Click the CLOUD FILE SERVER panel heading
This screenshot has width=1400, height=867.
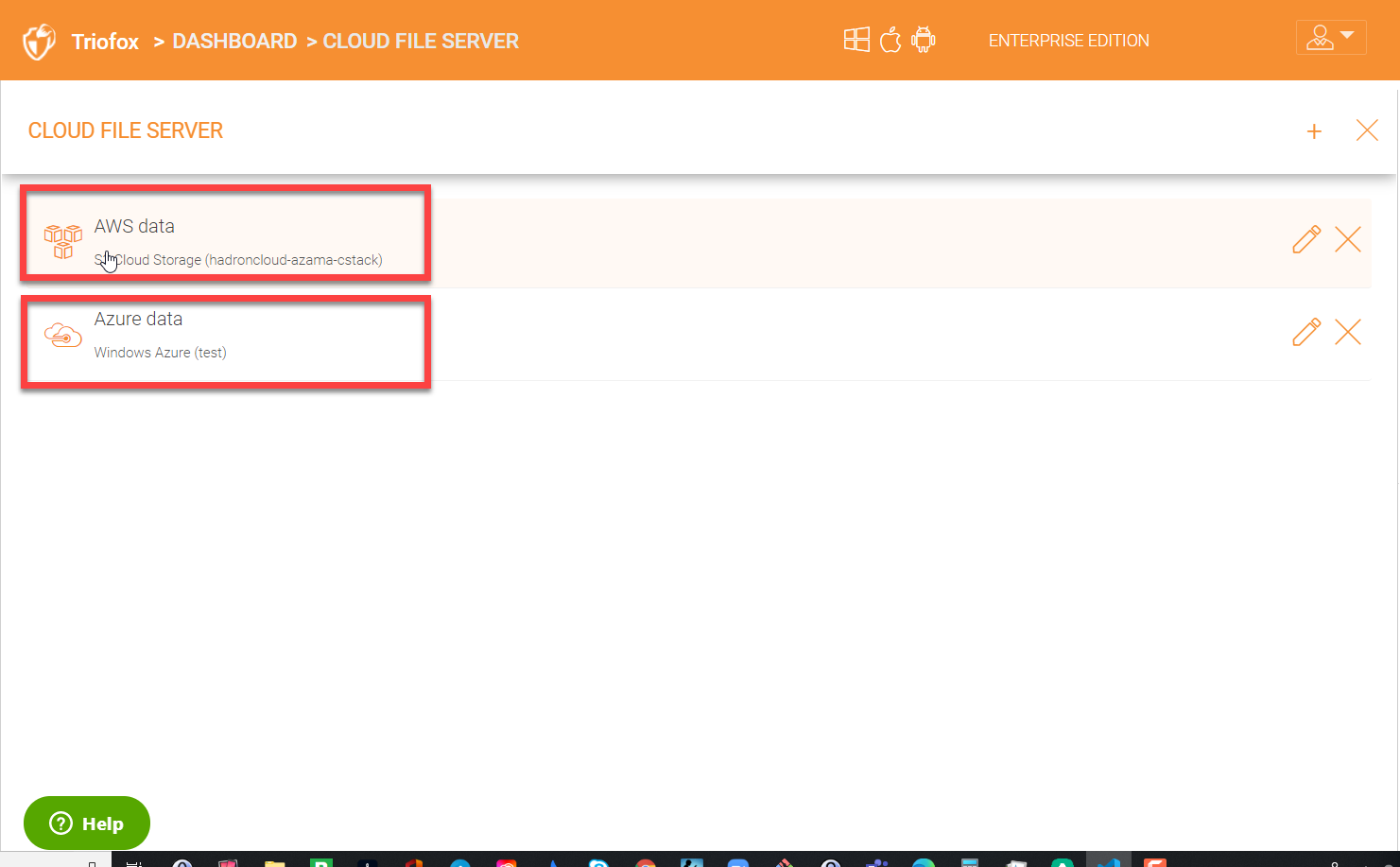[126, 130]
